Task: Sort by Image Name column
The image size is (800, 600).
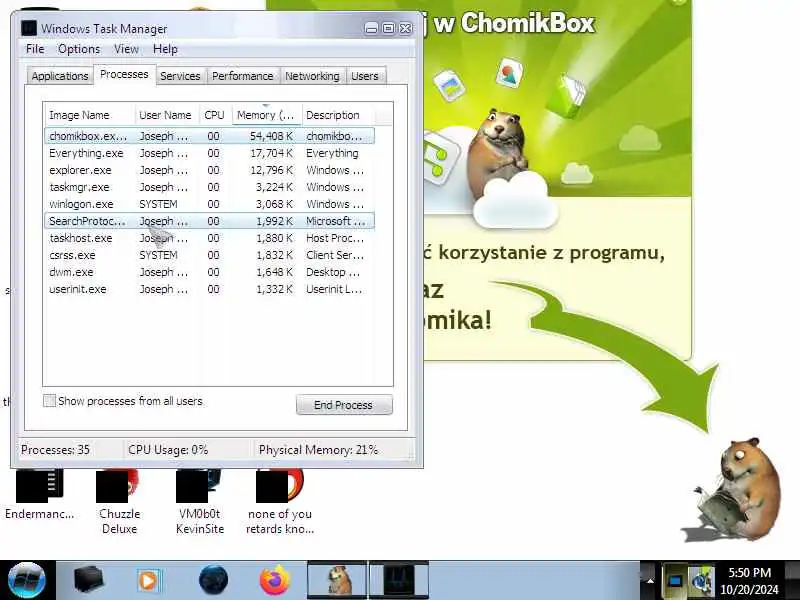Action: pyautogui.click(x=90, y=115)
